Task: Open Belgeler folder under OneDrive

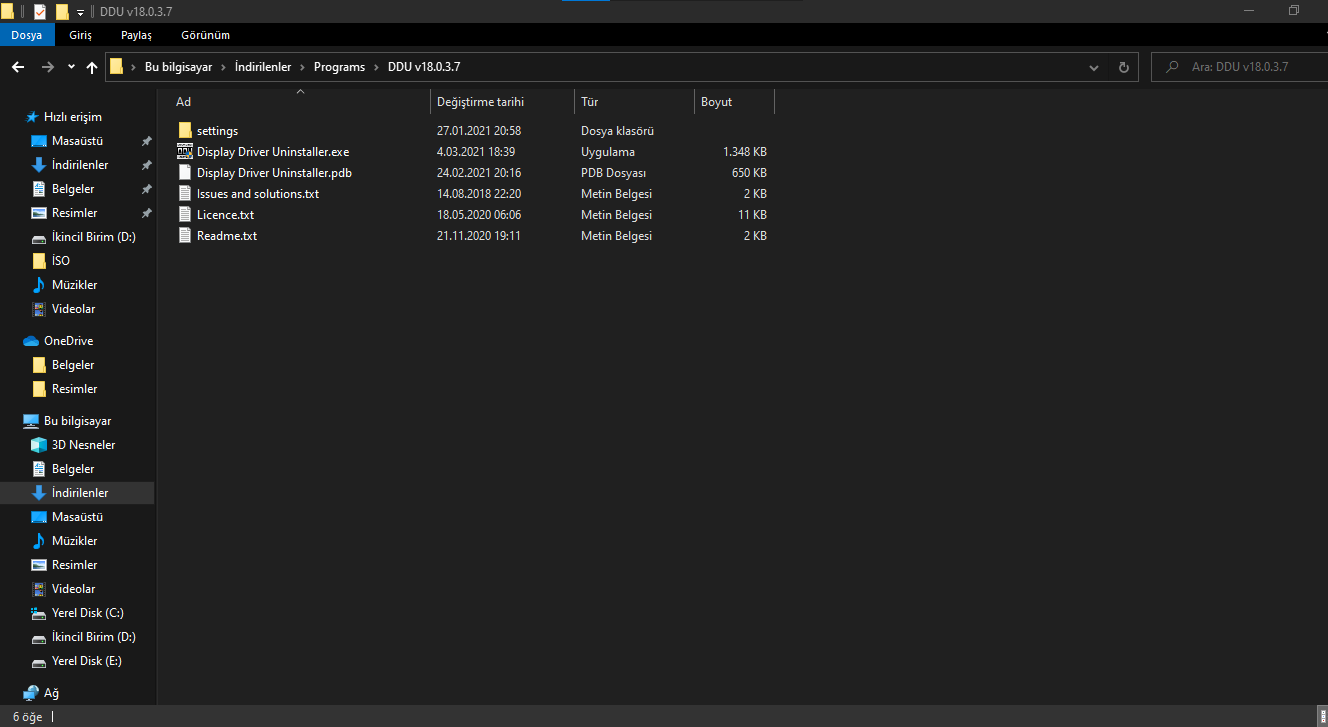Action: coord(73,365)
